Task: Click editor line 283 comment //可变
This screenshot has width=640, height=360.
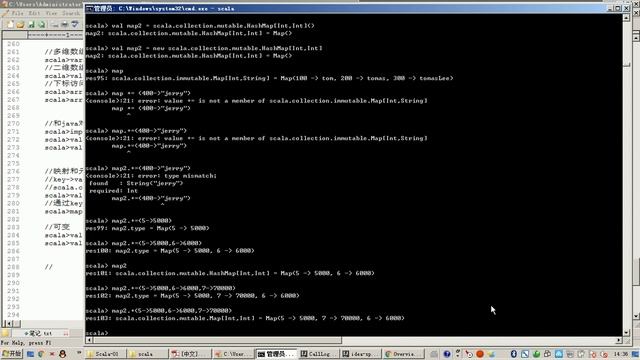Action: (57, 227)
